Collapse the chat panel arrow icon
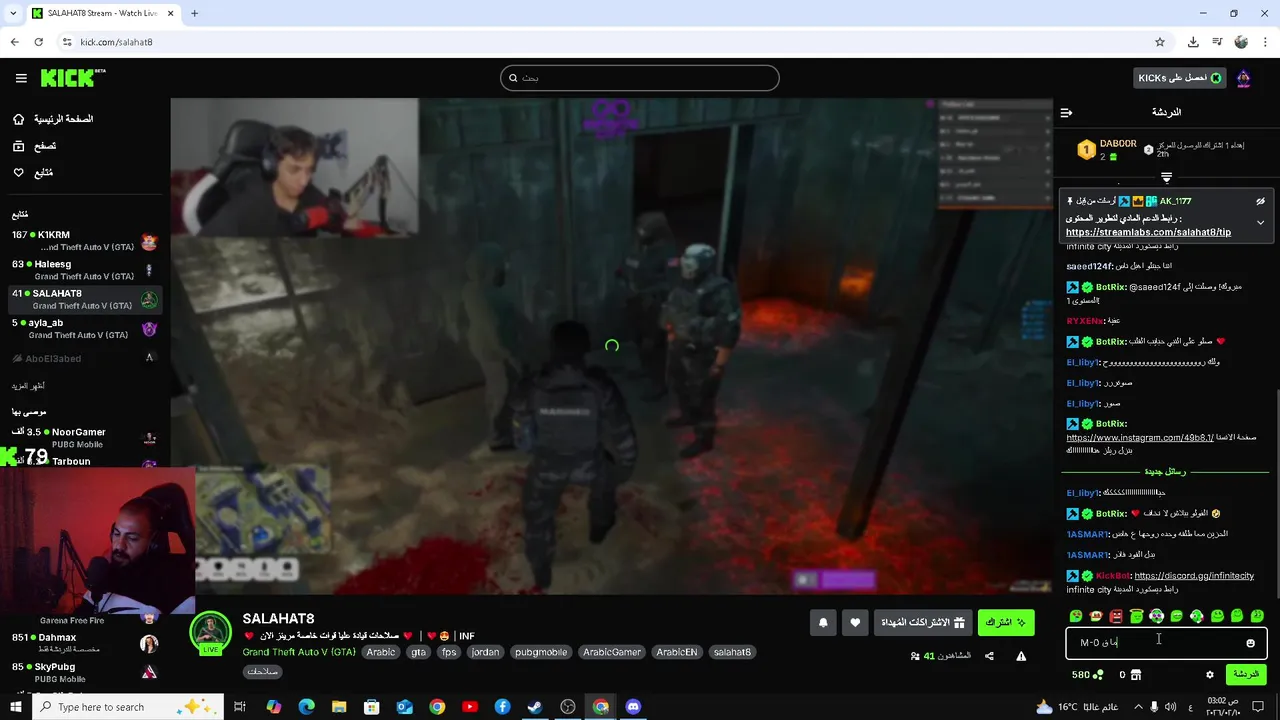 (x=1066, y=112)
